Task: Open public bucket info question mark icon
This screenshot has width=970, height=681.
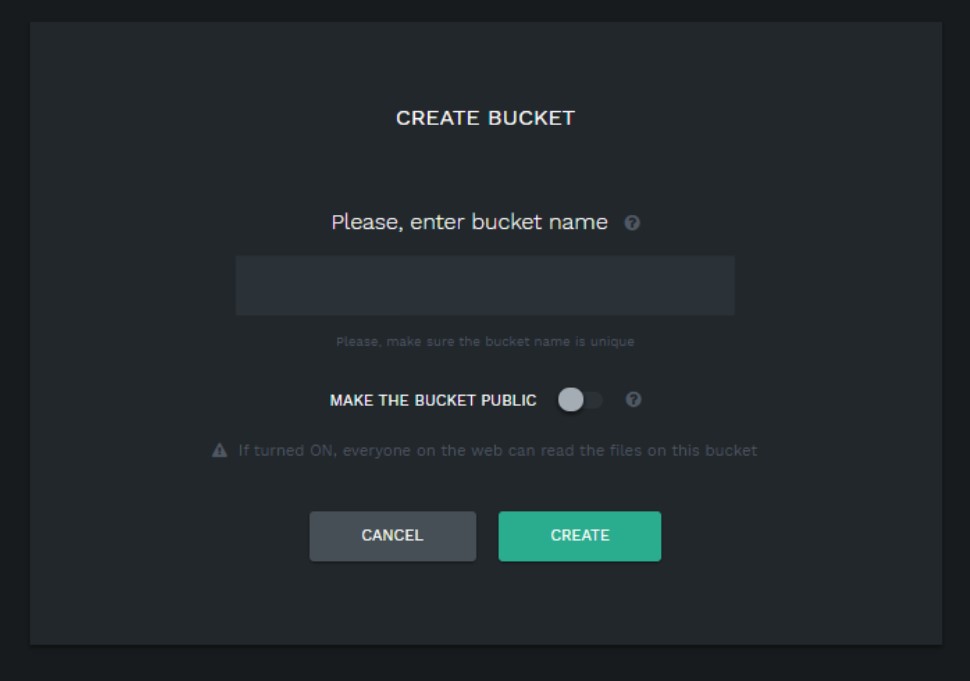Action: tap(633, 400)
